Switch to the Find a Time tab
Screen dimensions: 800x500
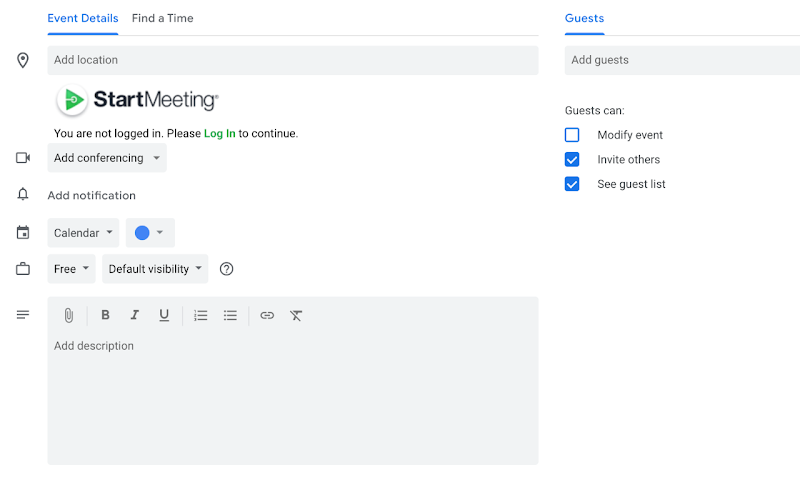(162, 18)
